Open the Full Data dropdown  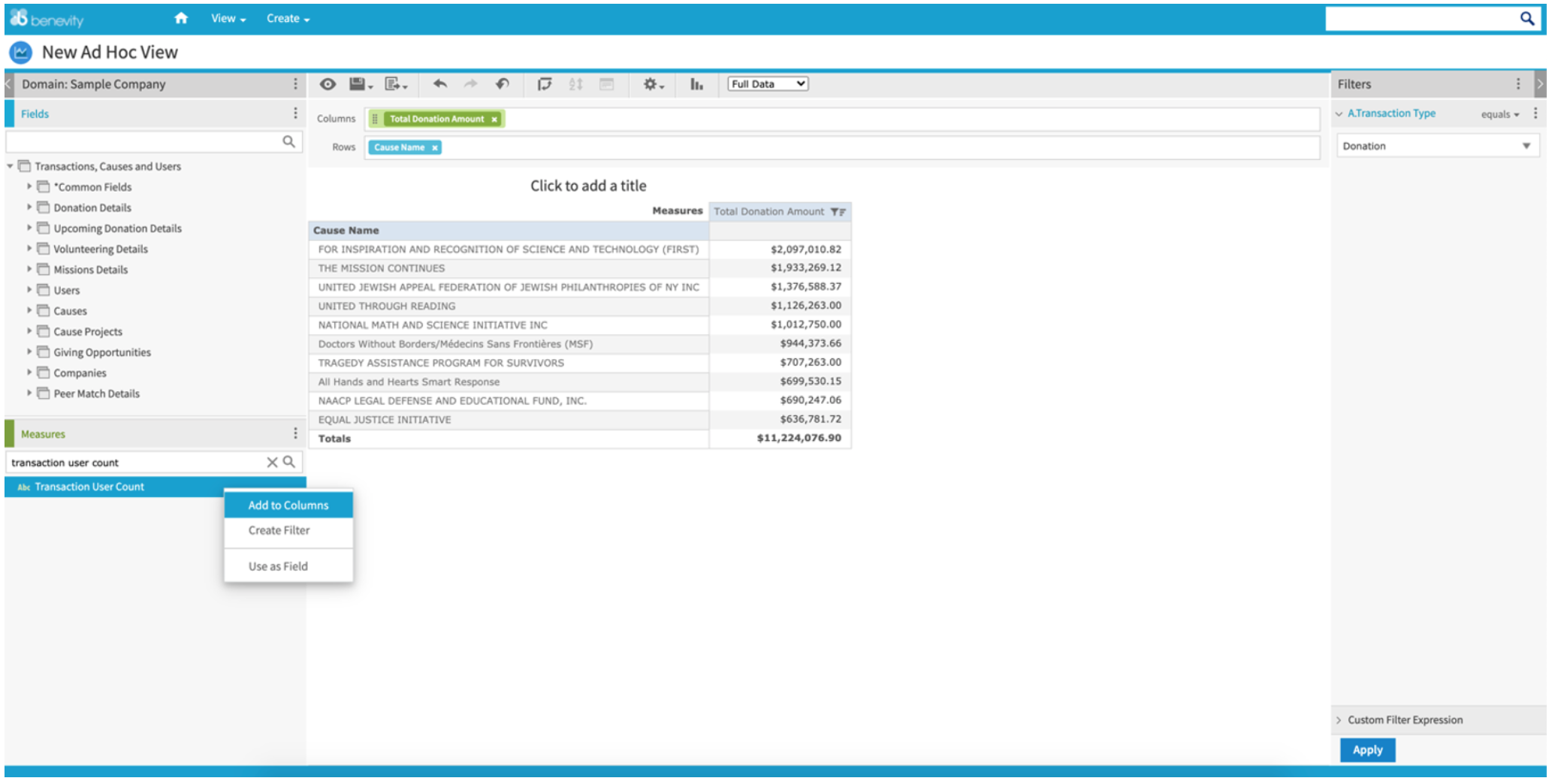point(766,83)
